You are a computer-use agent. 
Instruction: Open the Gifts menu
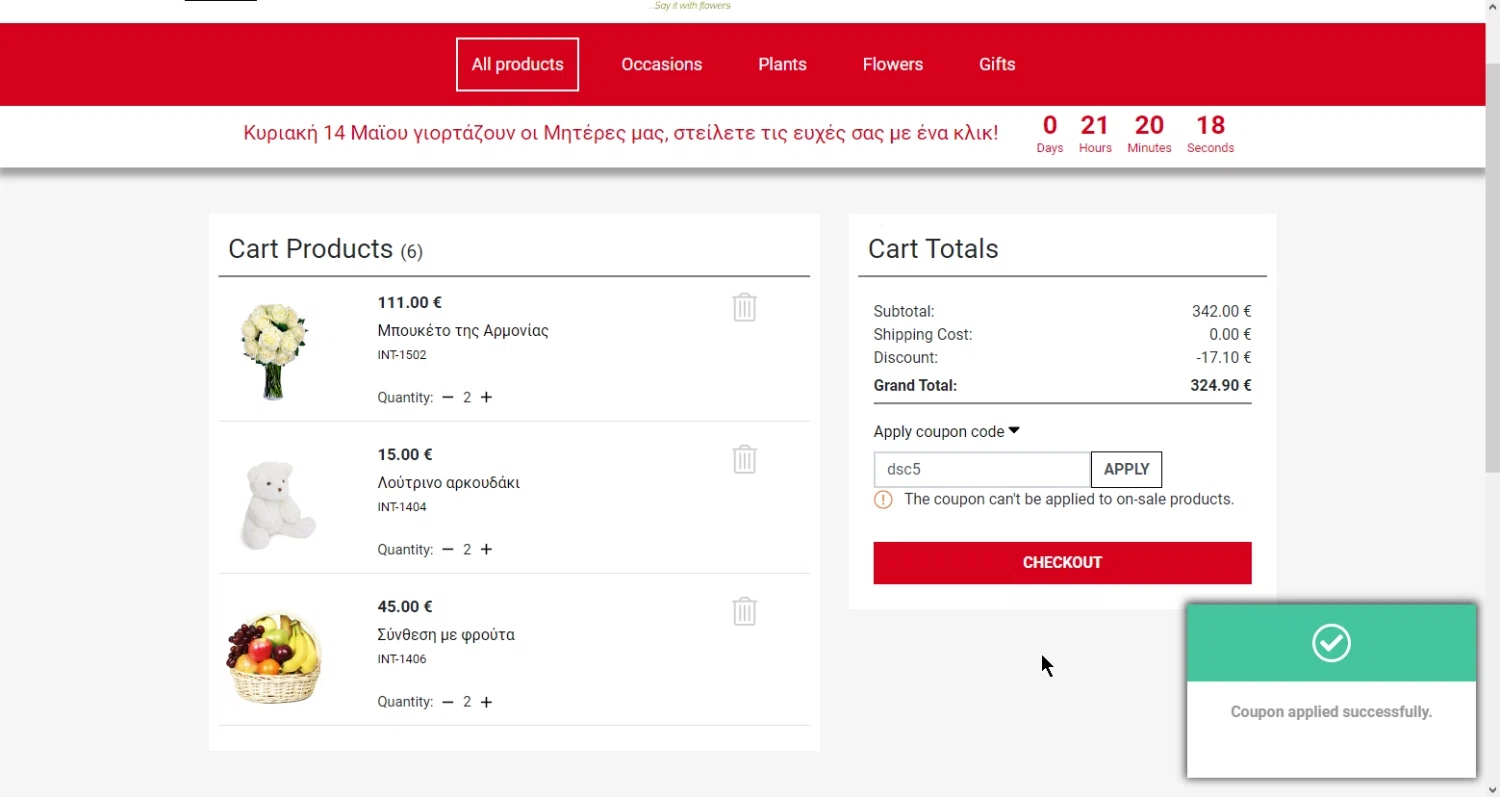point(997,64)
